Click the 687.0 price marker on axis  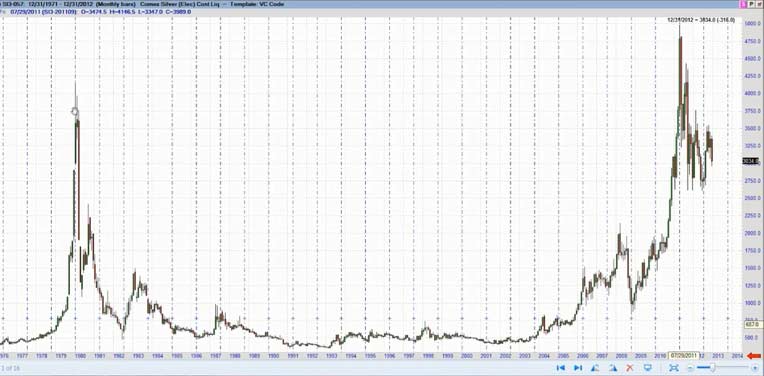(751, 324)
